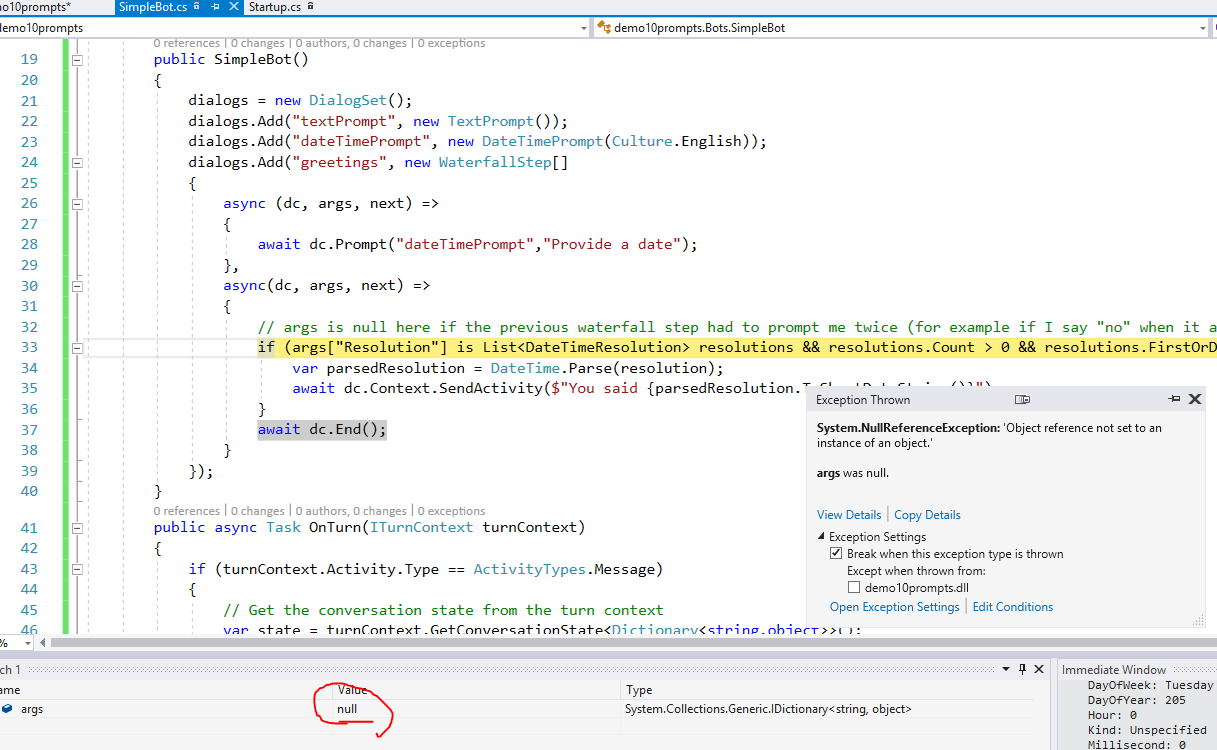Viewport: 1217px width, 750px height.
Task: Click the lock icon on the SimpleBot.cs tab
Action: (196, 6)
